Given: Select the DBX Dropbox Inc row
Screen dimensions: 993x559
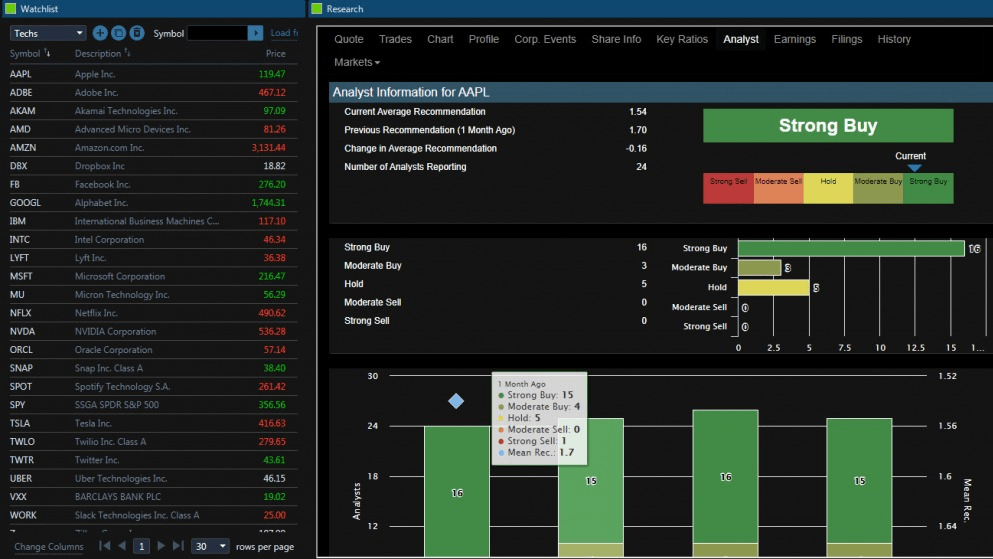Looking at the screenshot, I should point(153,166).
